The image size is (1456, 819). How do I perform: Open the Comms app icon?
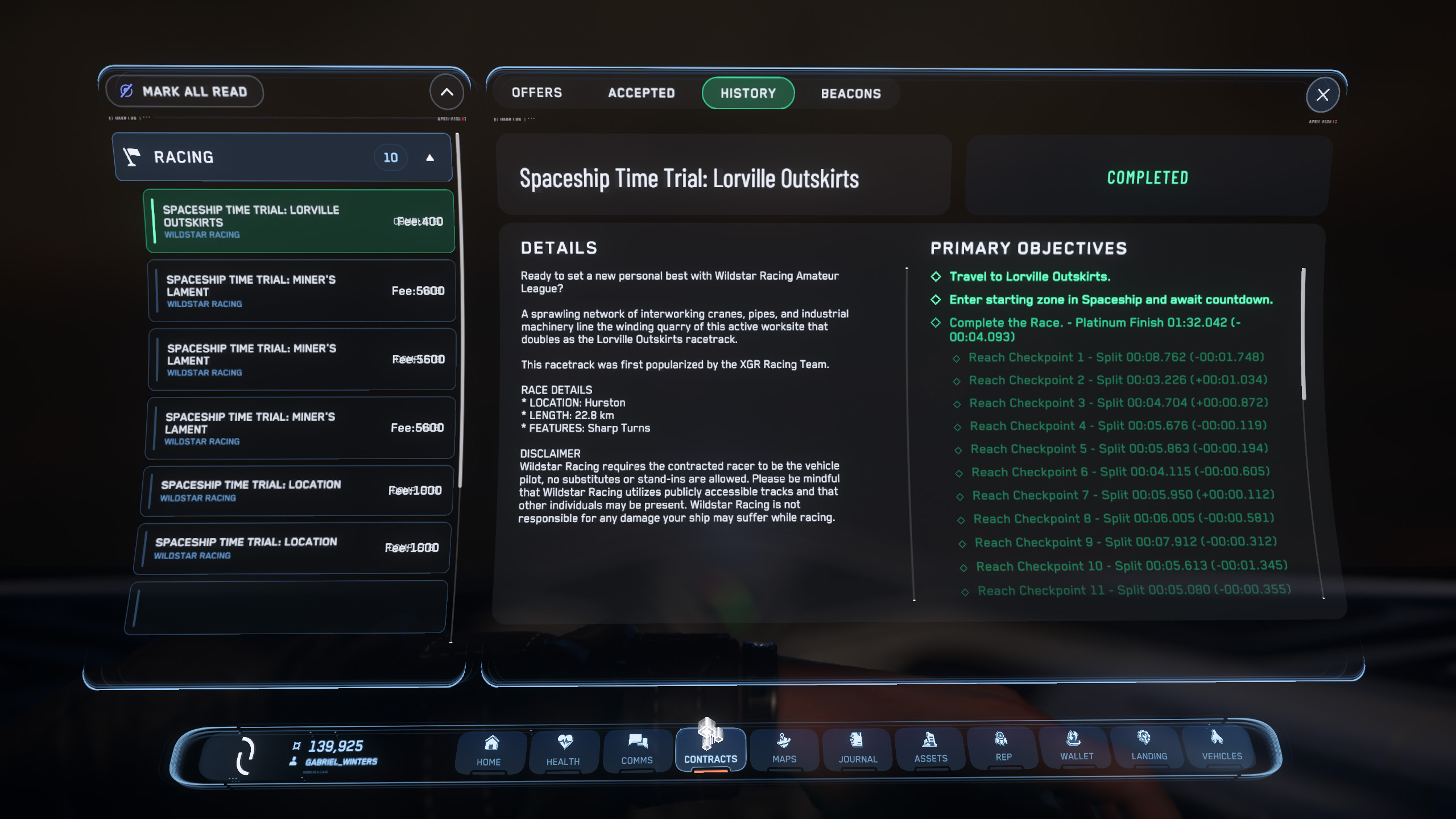637,749
